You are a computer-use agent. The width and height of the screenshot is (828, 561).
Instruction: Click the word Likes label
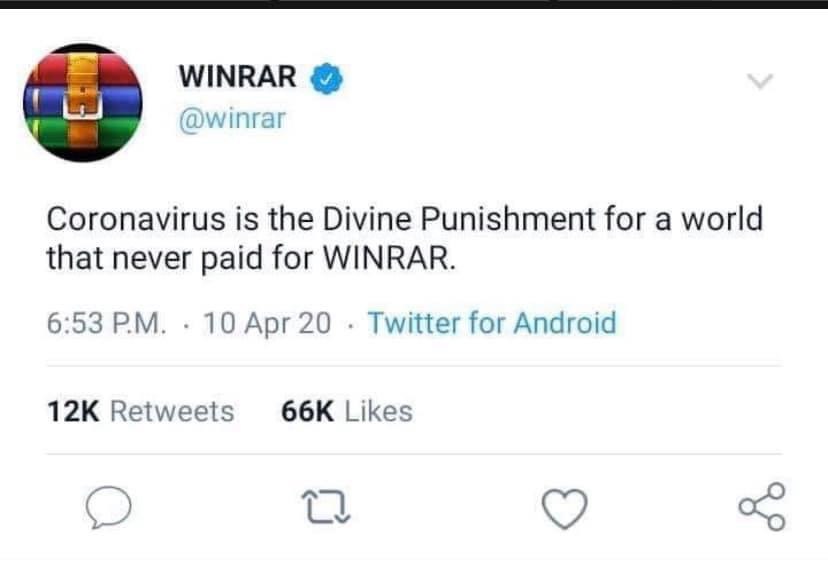point(379,412)
